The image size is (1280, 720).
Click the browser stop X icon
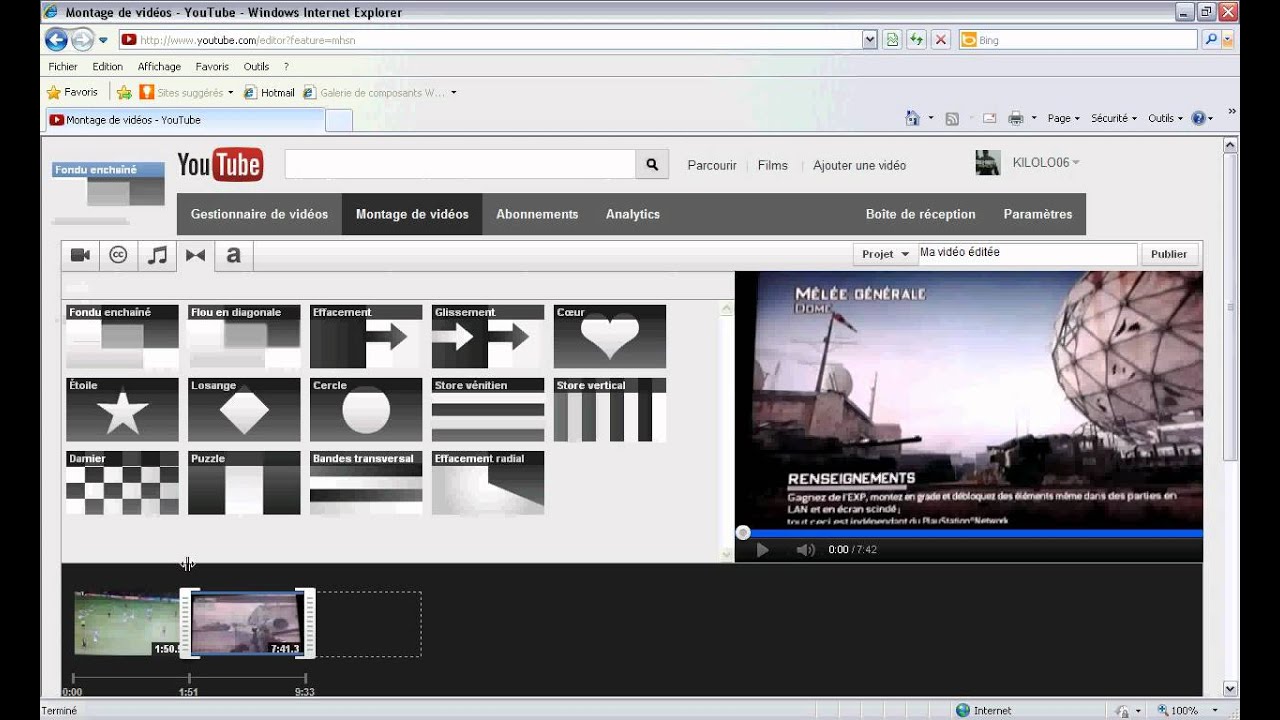tap(941, 40)
